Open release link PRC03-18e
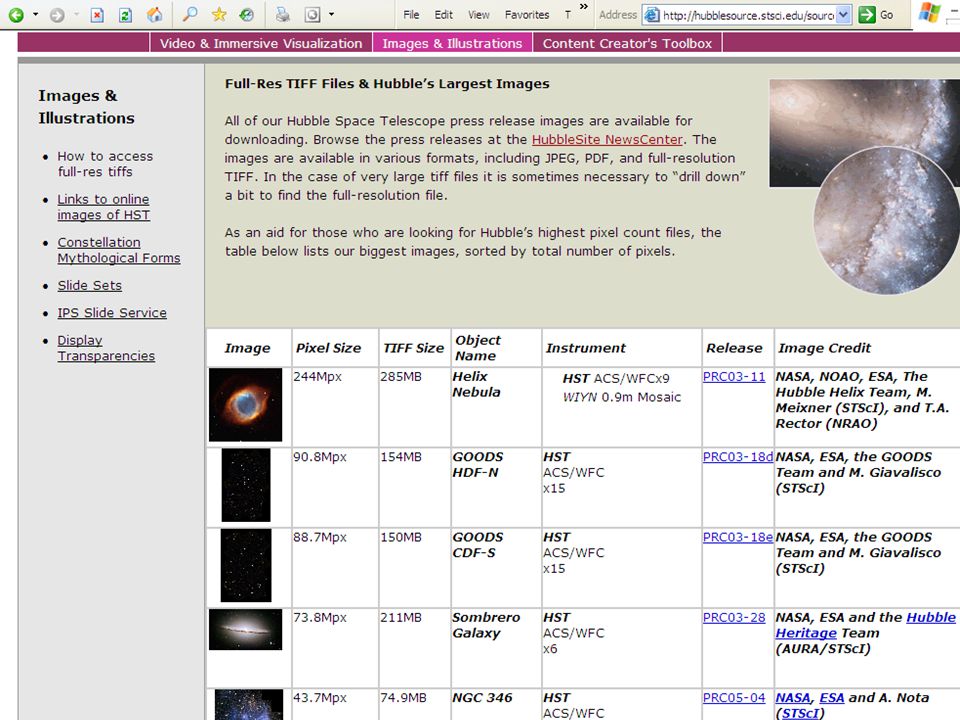Viewport: 960px width, 720px height. (738, 537)
